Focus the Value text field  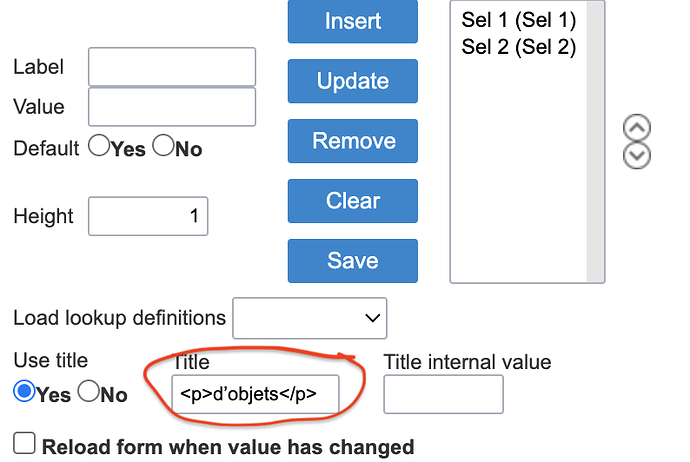tap(172, 107)
